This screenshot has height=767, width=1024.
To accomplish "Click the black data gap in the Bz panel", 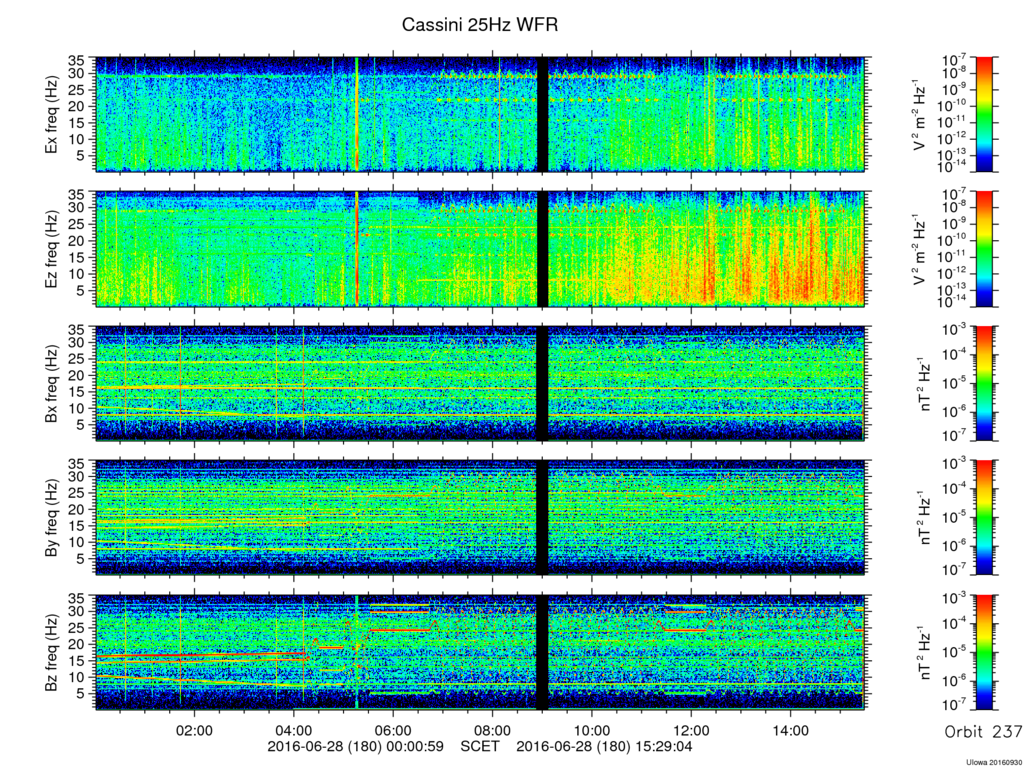I will pos(542,652).
